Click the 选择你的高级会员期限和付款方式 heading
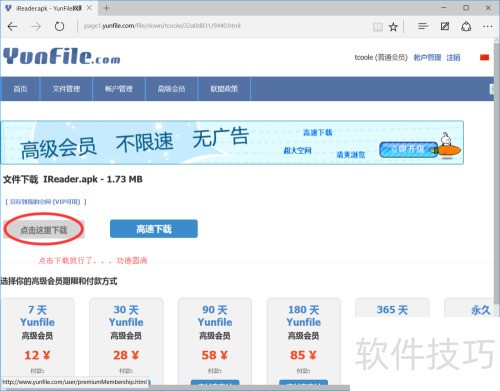Image resolution: width=500 pixels, height=391 pixels. point(59,281)
